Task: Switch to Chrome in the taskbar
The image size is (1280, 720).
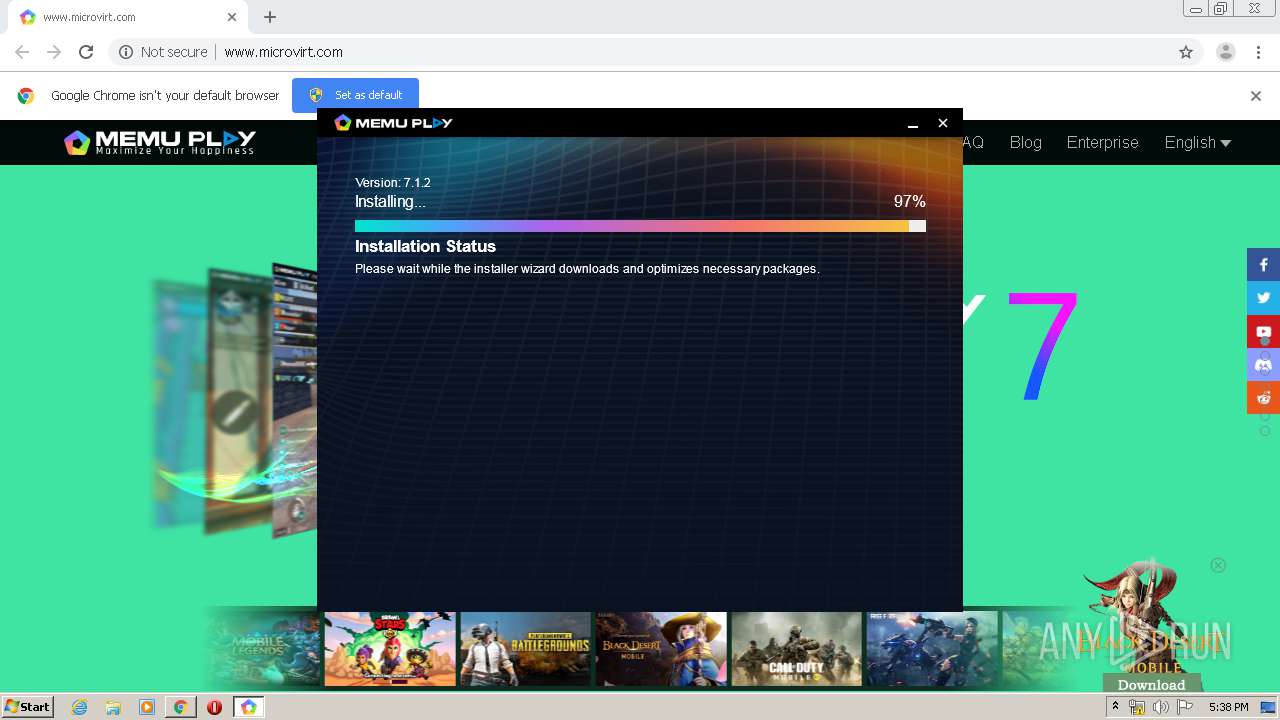Action: click(x=180, y=707)
